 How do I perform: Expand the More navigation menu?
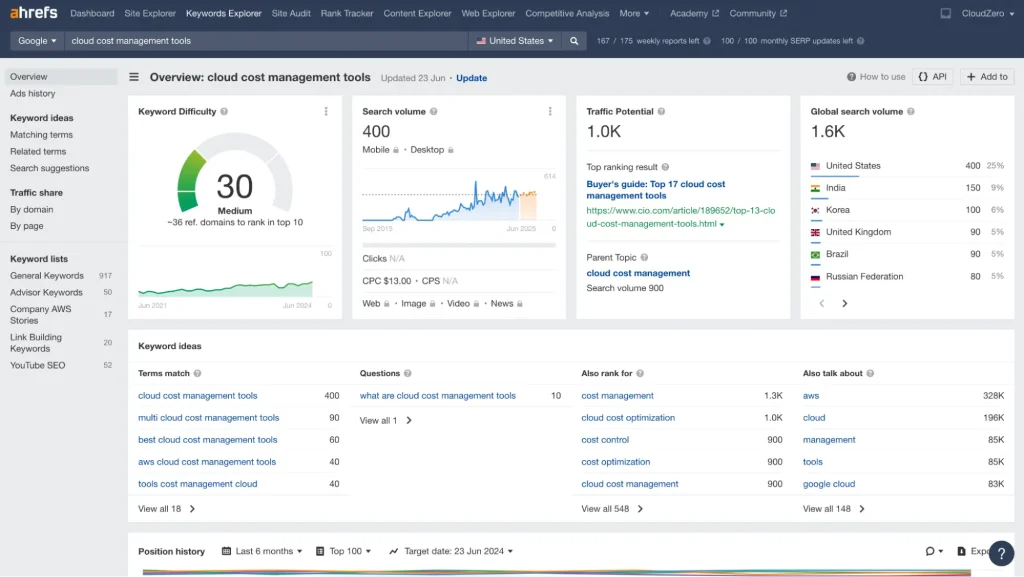(634, 13)
